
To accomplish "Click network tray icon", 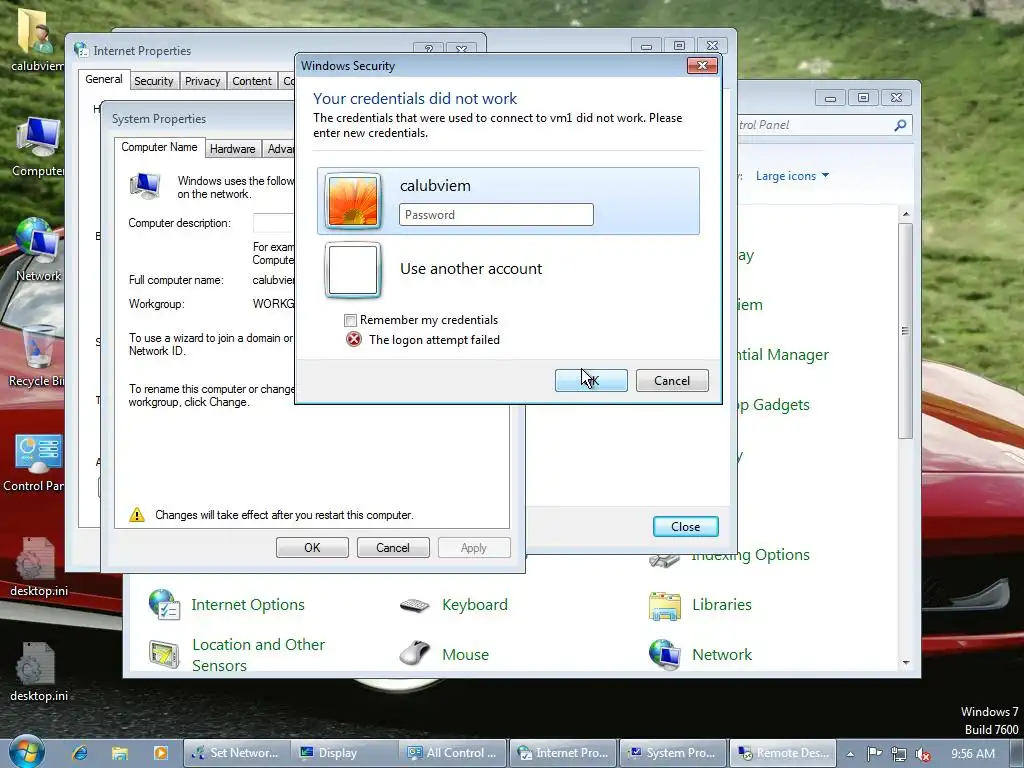I will tap(899, 754).
